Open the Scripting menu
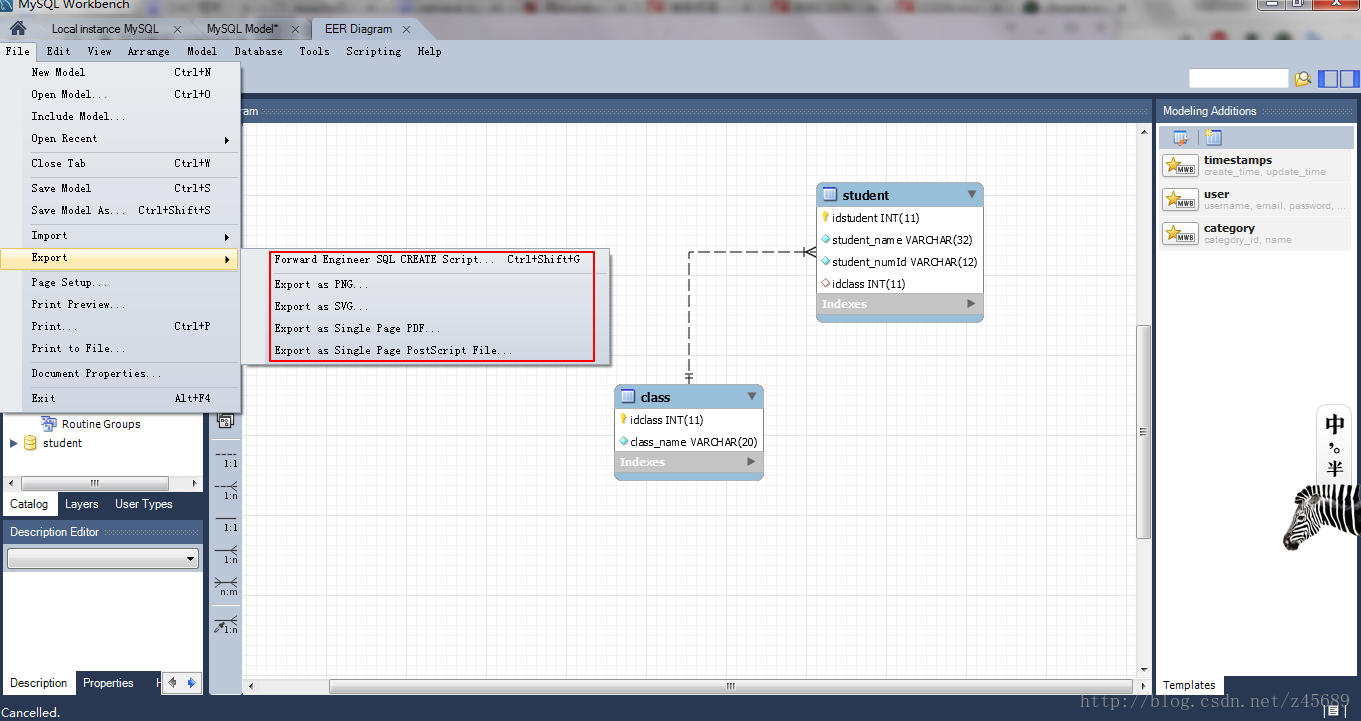 pyautogui.click(x=374, y=52)
